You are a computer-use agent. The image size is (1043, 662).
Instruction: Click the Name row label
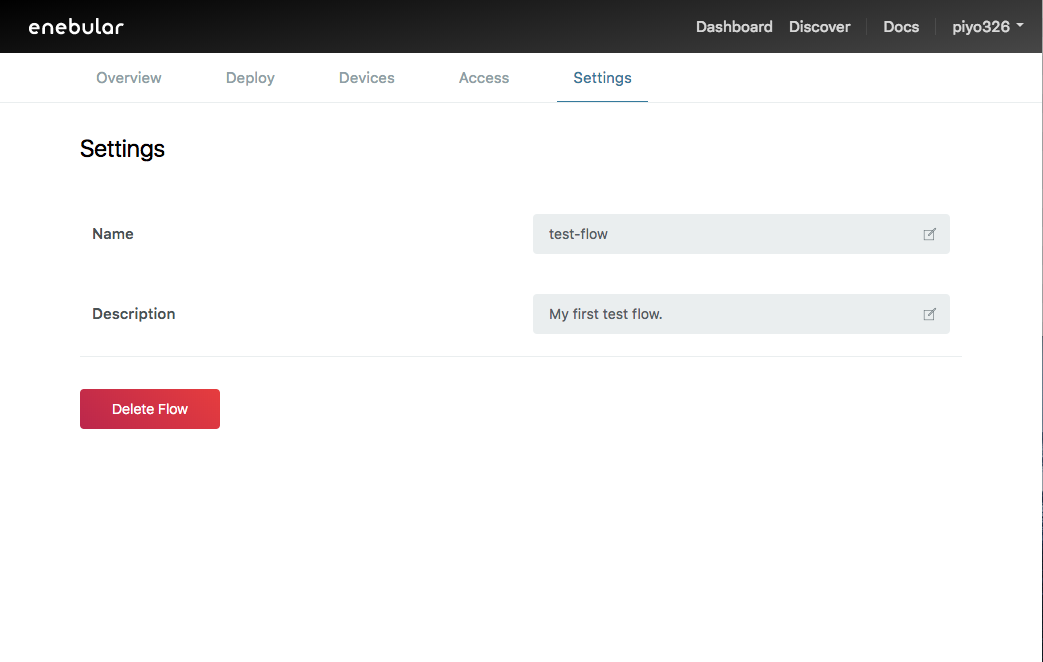[x=113, y=234]
